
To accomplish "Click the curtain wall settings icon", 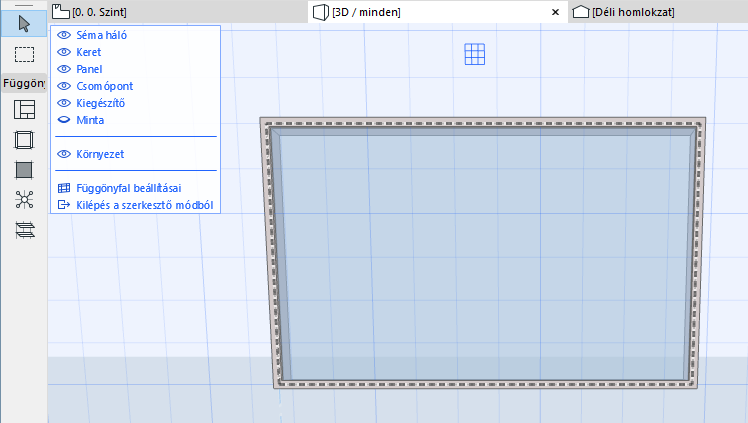I will point(64,188).
